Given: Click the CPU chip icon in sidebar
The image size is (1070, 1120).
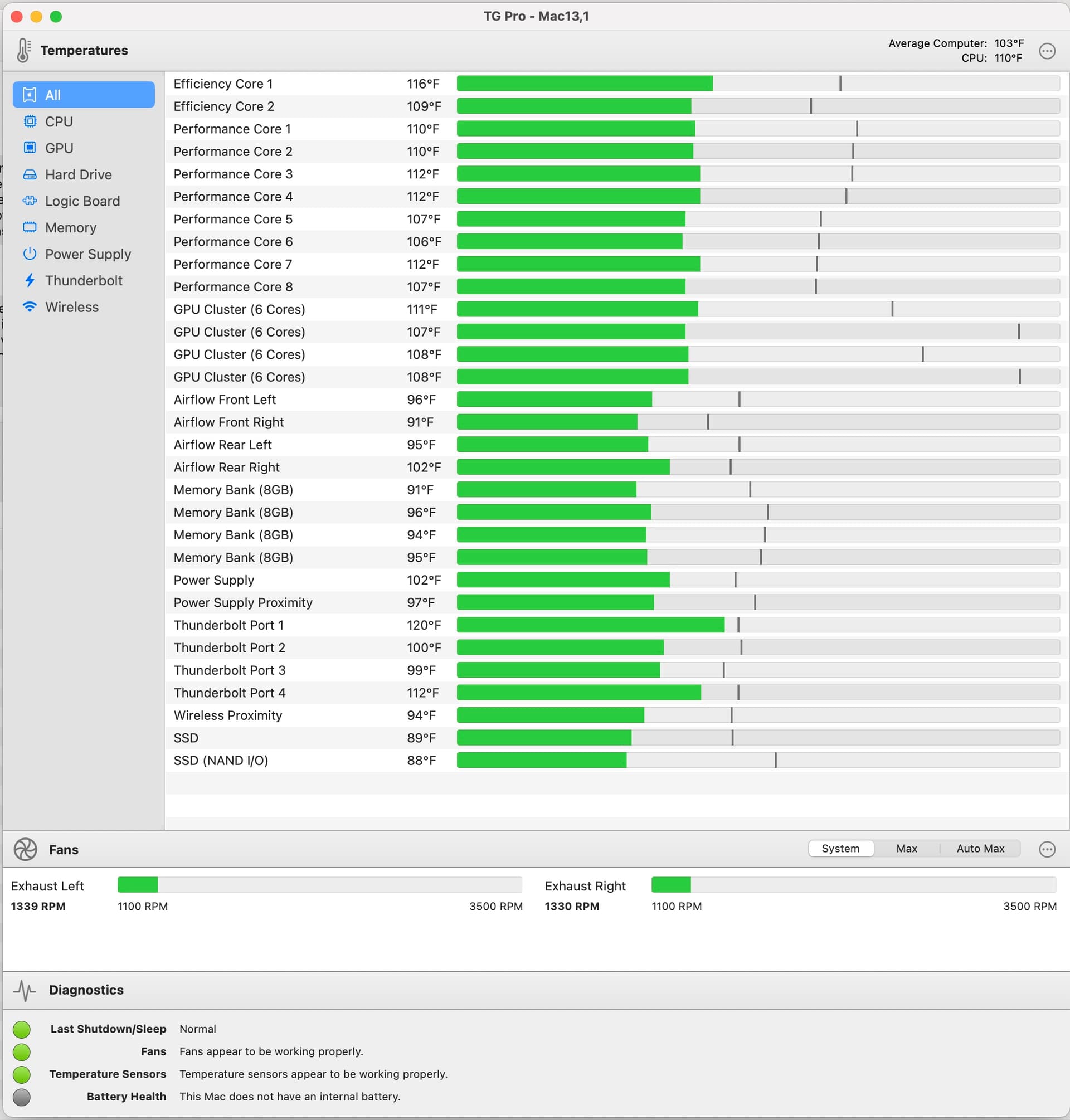Looking at the screenshot, I should [x=30, y=121].
